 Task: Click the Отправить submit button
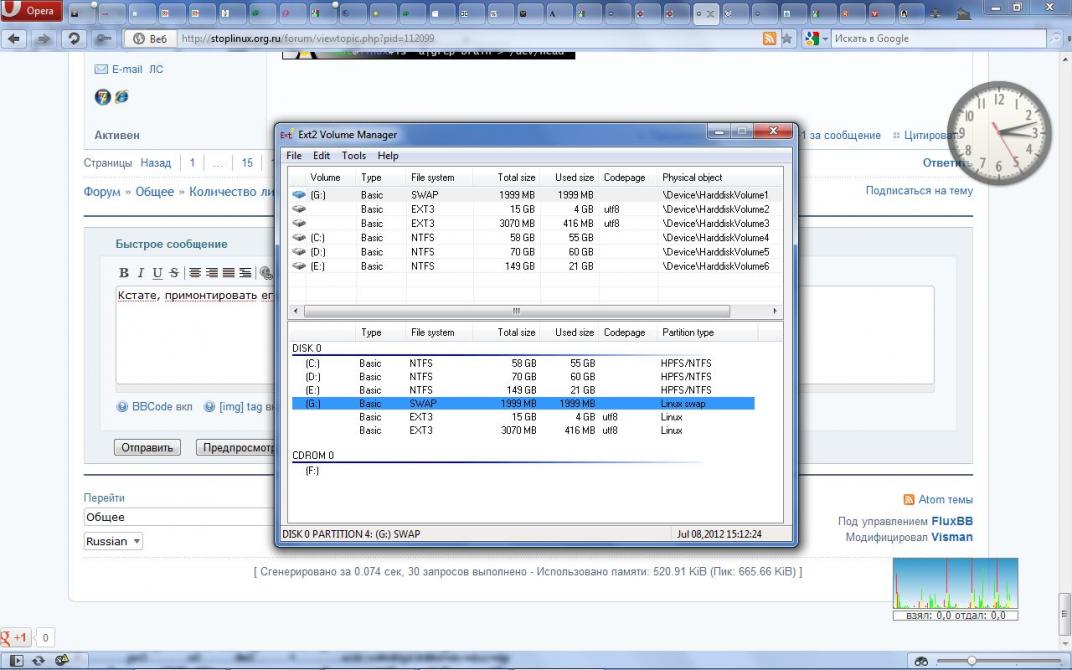148,447
